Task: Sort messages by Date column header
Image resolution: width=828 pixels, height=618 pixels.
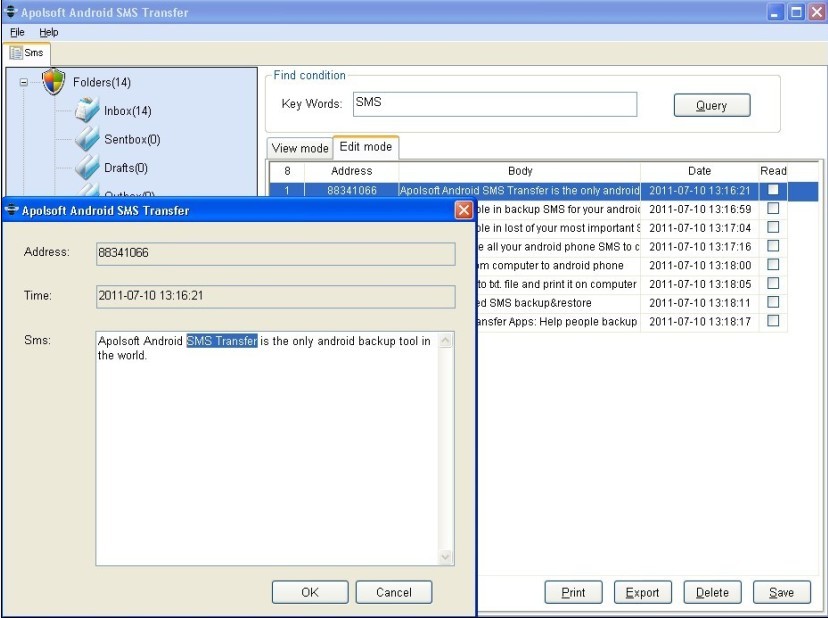Action: [699, 171]
